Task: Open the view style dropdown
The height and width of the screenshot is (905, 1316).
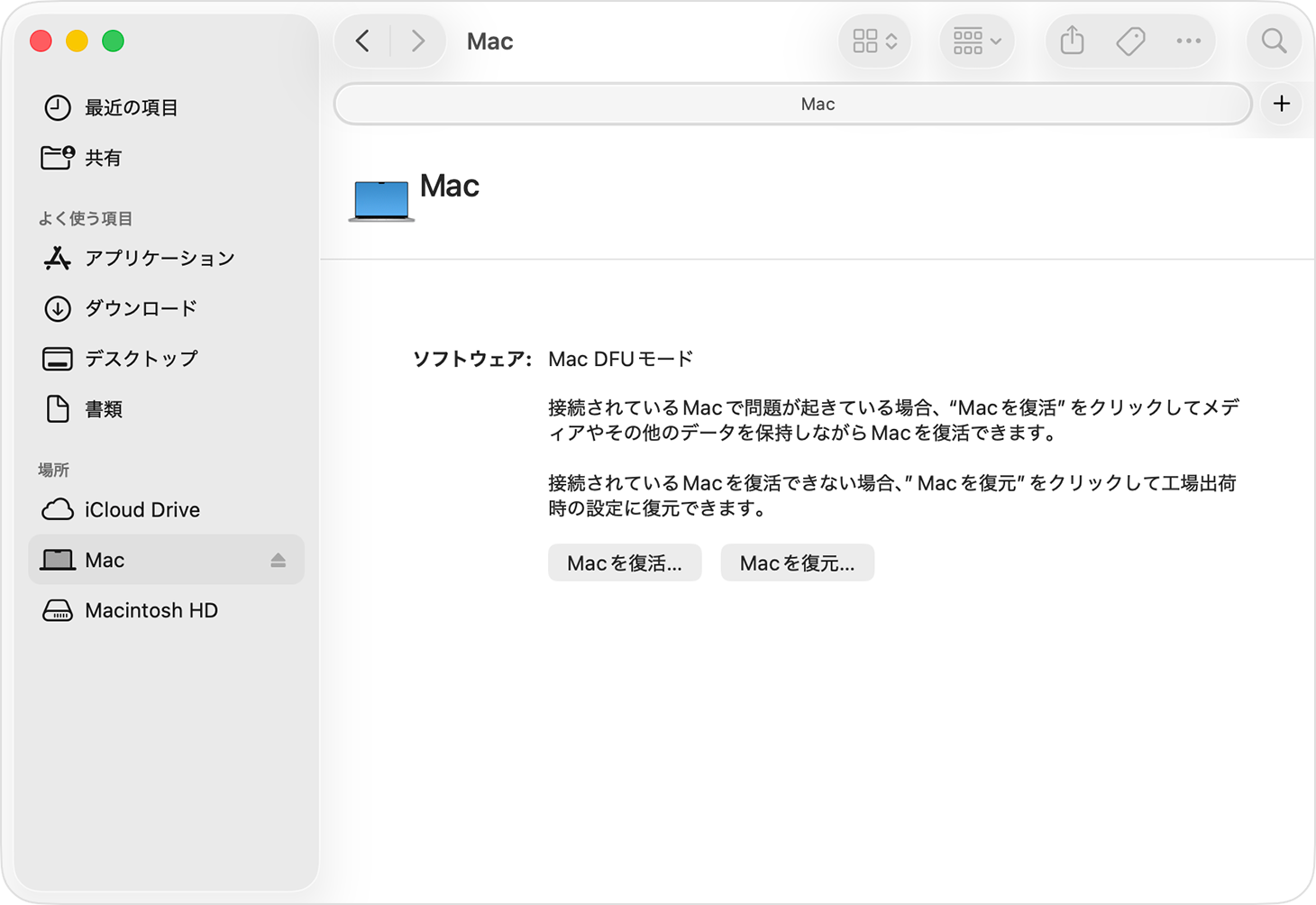Action: click(873, 41)
